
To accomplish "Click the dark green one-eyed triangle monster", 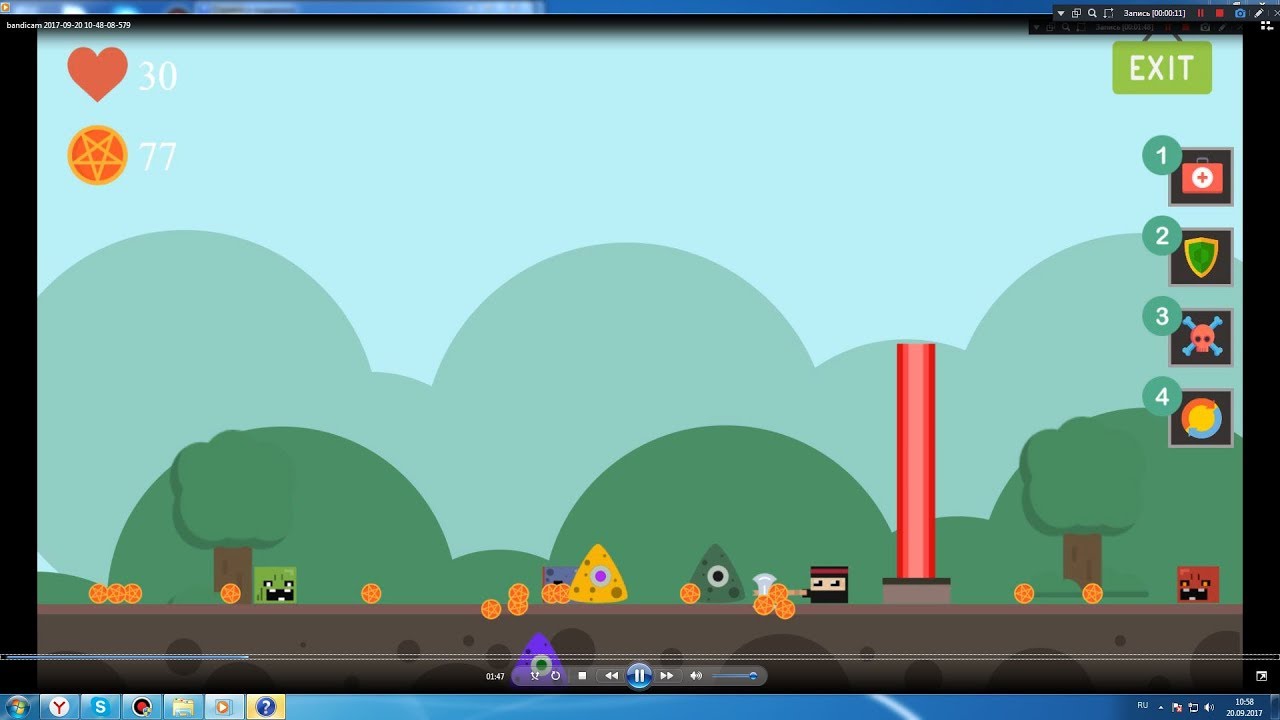I will (716, 574).
